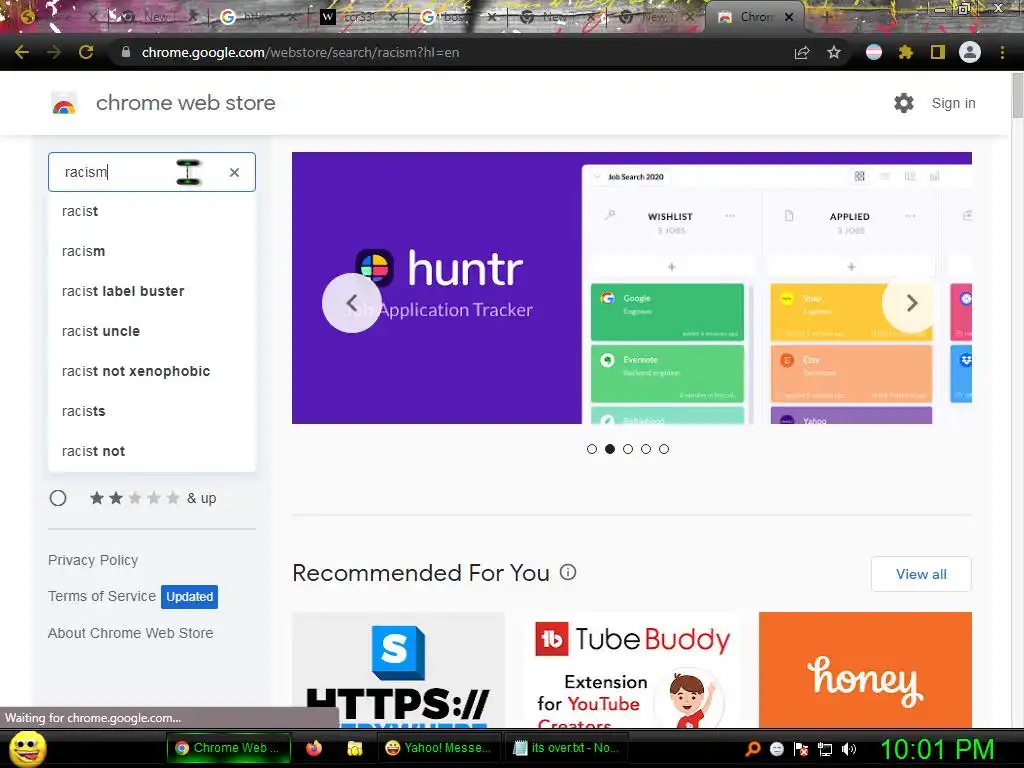The image size is (1024, 768).
Task: Click the Sign in link
Action: pos(953,103)
